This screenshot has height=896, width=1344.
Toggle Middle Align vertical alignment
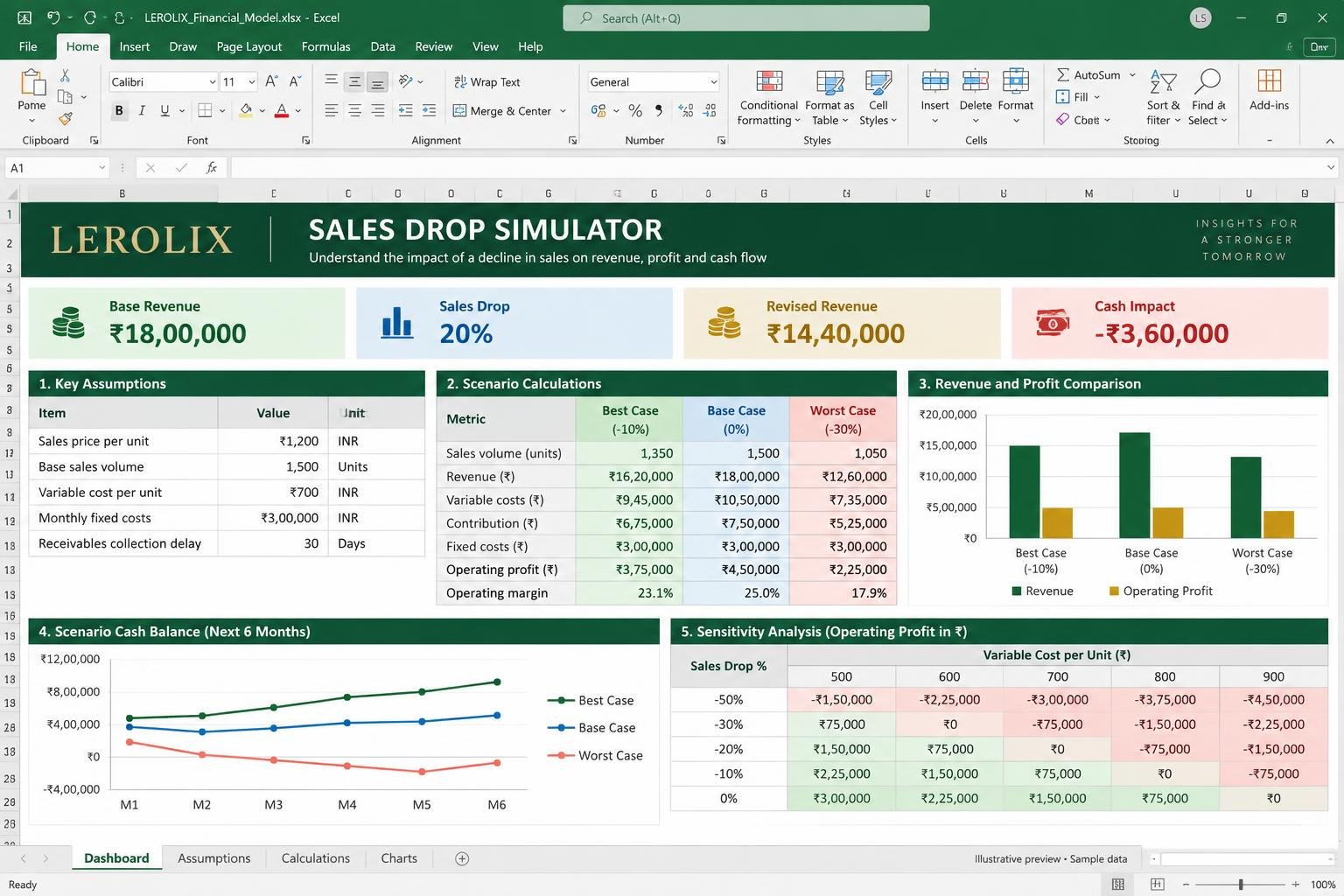[354, 81]
